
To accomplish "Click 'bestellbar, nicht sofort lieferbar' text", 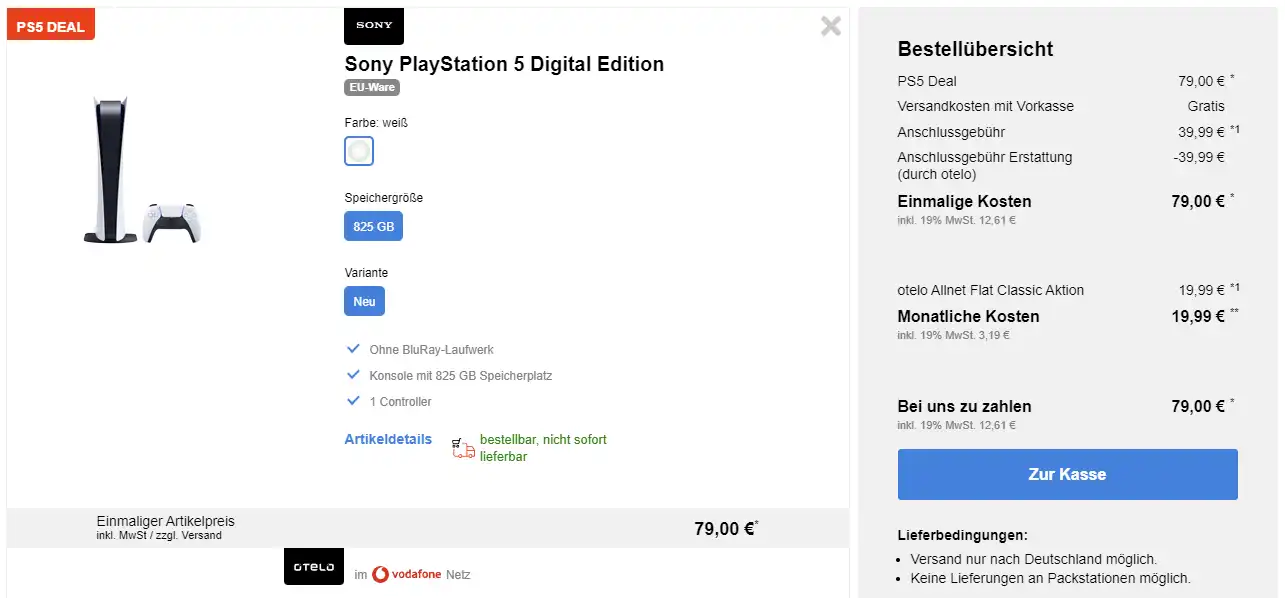I will click(x=543, y=448).
